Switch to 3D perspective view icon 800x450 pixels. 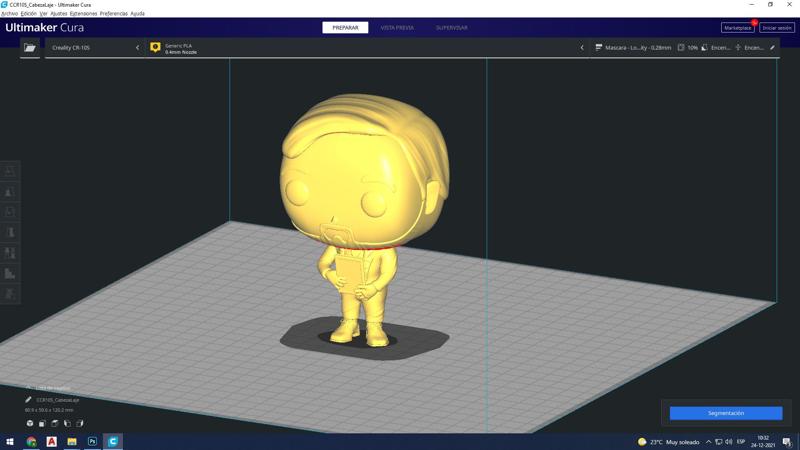pos(30,423)
